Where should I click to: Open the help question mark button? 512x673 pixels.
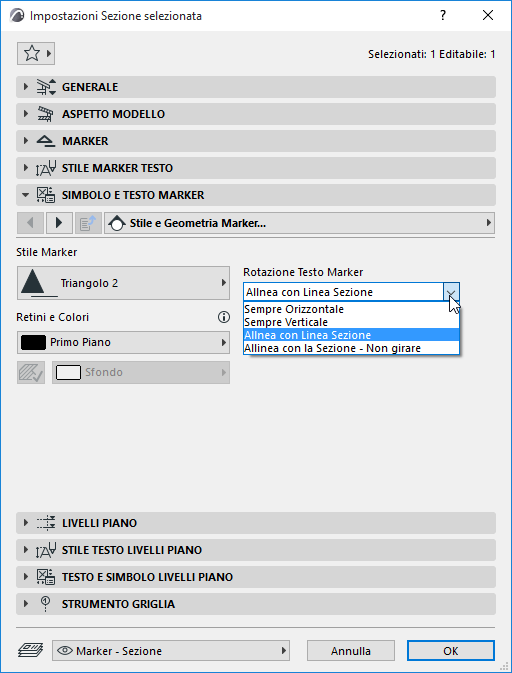(x=443, y=16)
